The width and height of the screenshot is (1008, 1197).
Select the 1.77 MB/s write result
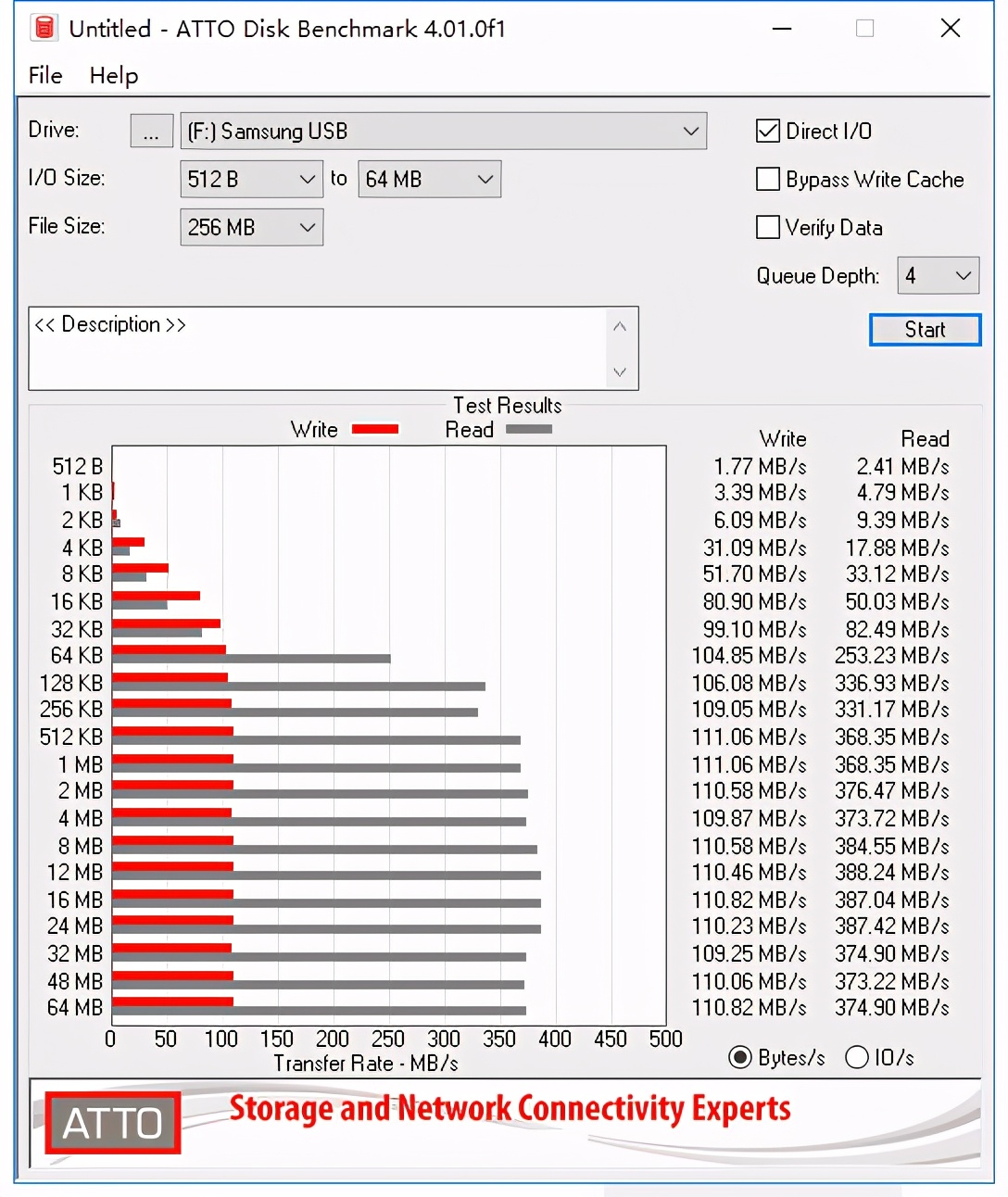click(760, 466)
